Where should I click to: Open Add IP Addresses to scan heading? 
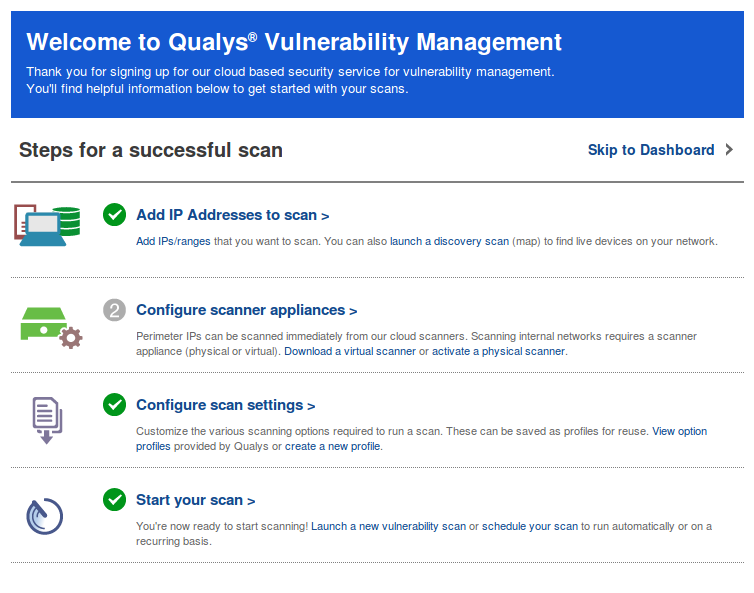(233, 215)
